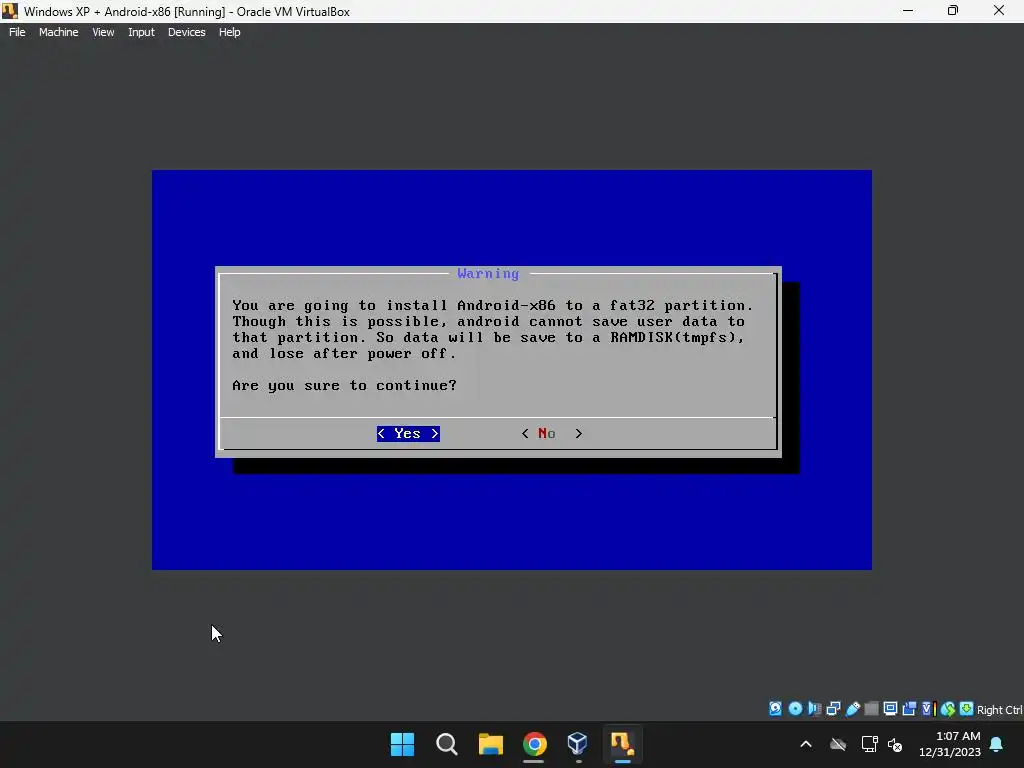Click the network adapter status icon
The image size is (1024, 768).
[833, 709]
